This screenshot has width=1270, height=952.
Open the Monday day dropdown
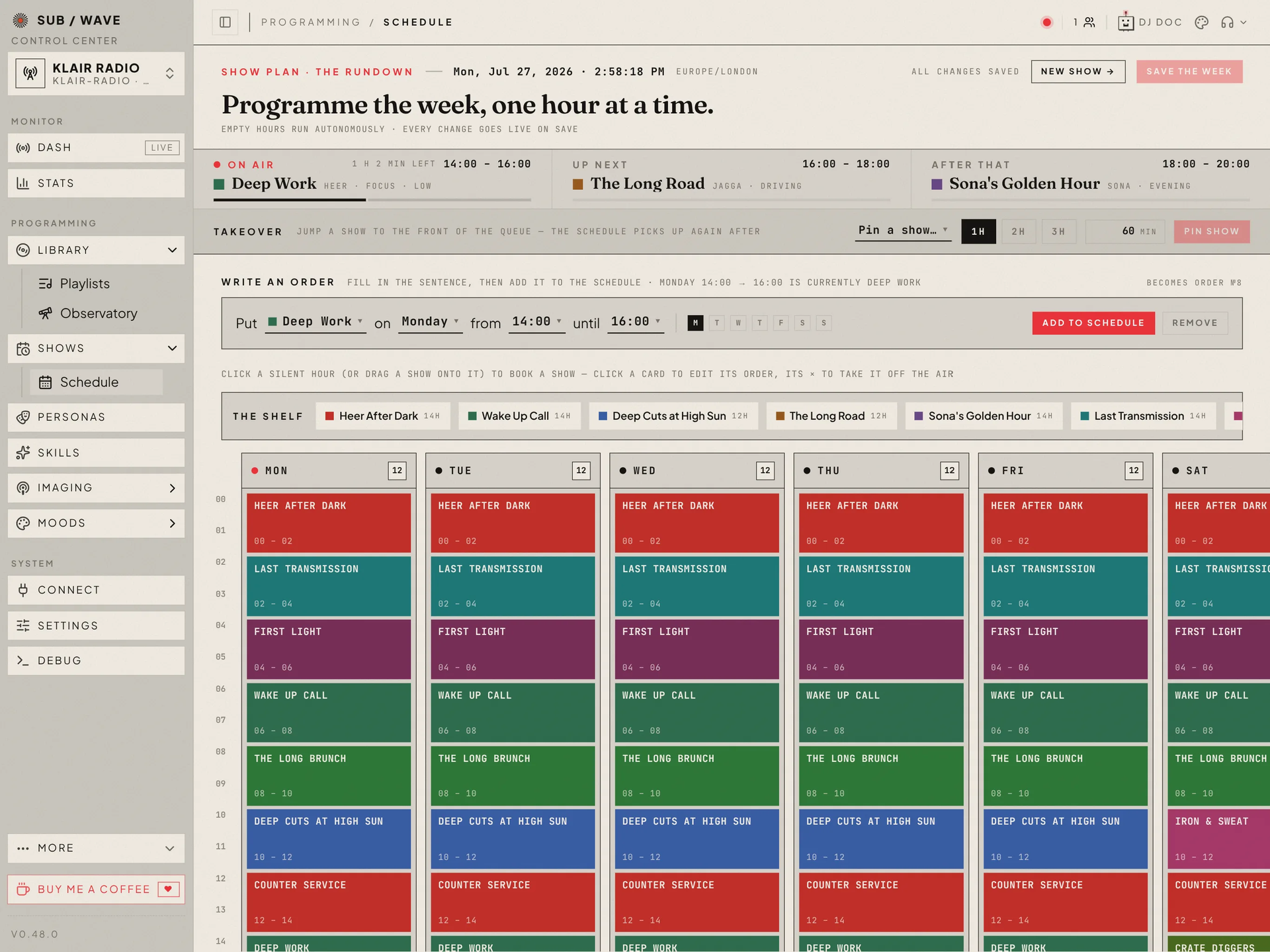(430, 322)
